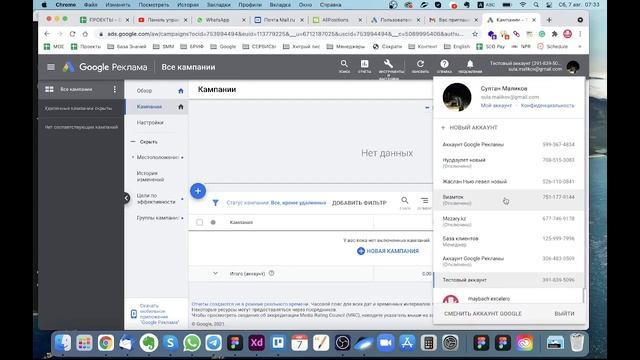640x360 pixels.
Task: Click the Search magnifier in the Google Ads header
Action: pyautogui.click(x=344, y=64)
